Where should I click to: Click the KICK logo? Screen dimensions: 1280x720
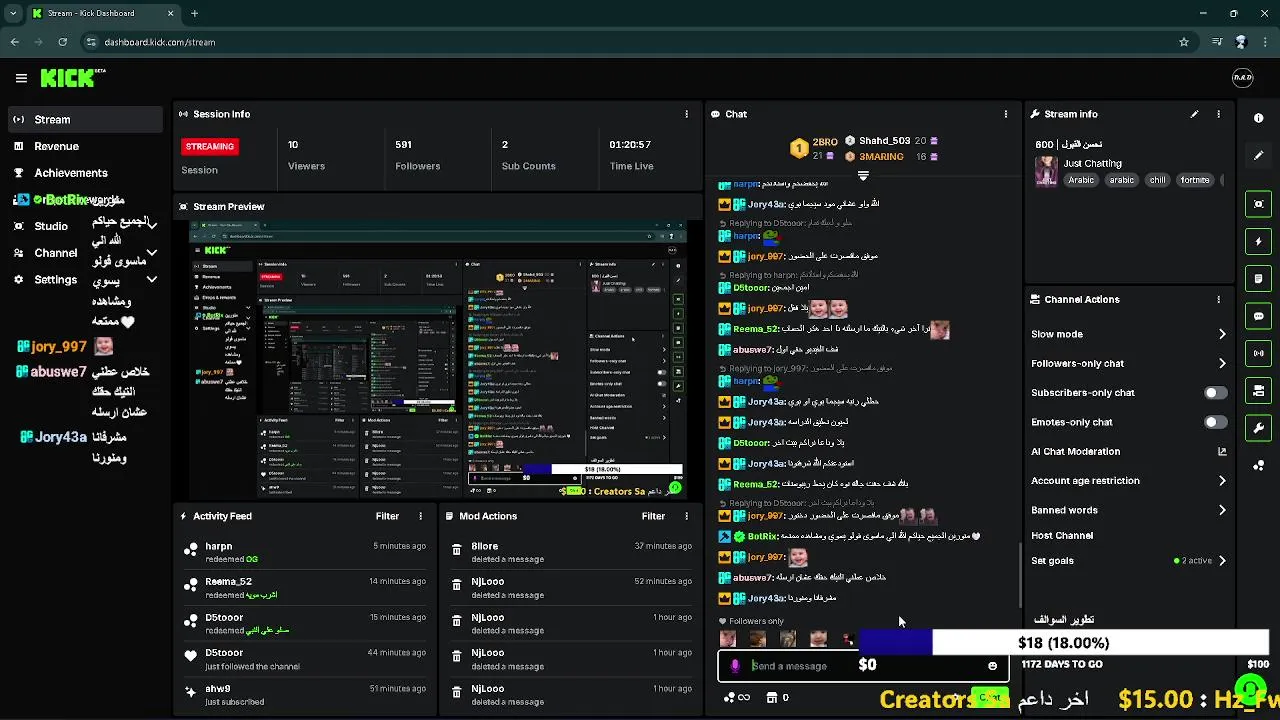point(72,78)
